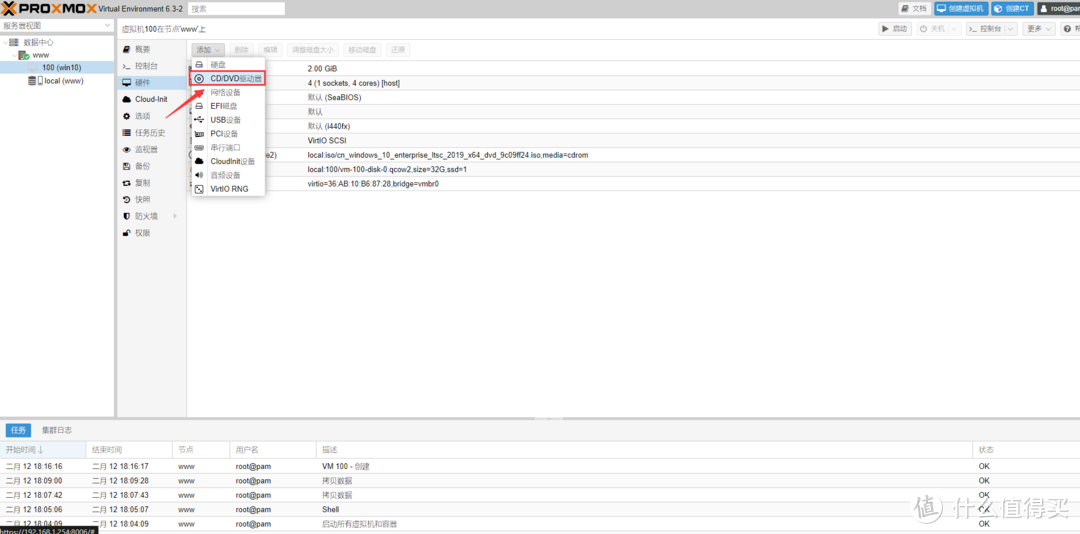Click the VirtIO RNG icon entry
The width and height of the screenshot is (1080, 534).
pyautogui.click(x=199, y=189)
